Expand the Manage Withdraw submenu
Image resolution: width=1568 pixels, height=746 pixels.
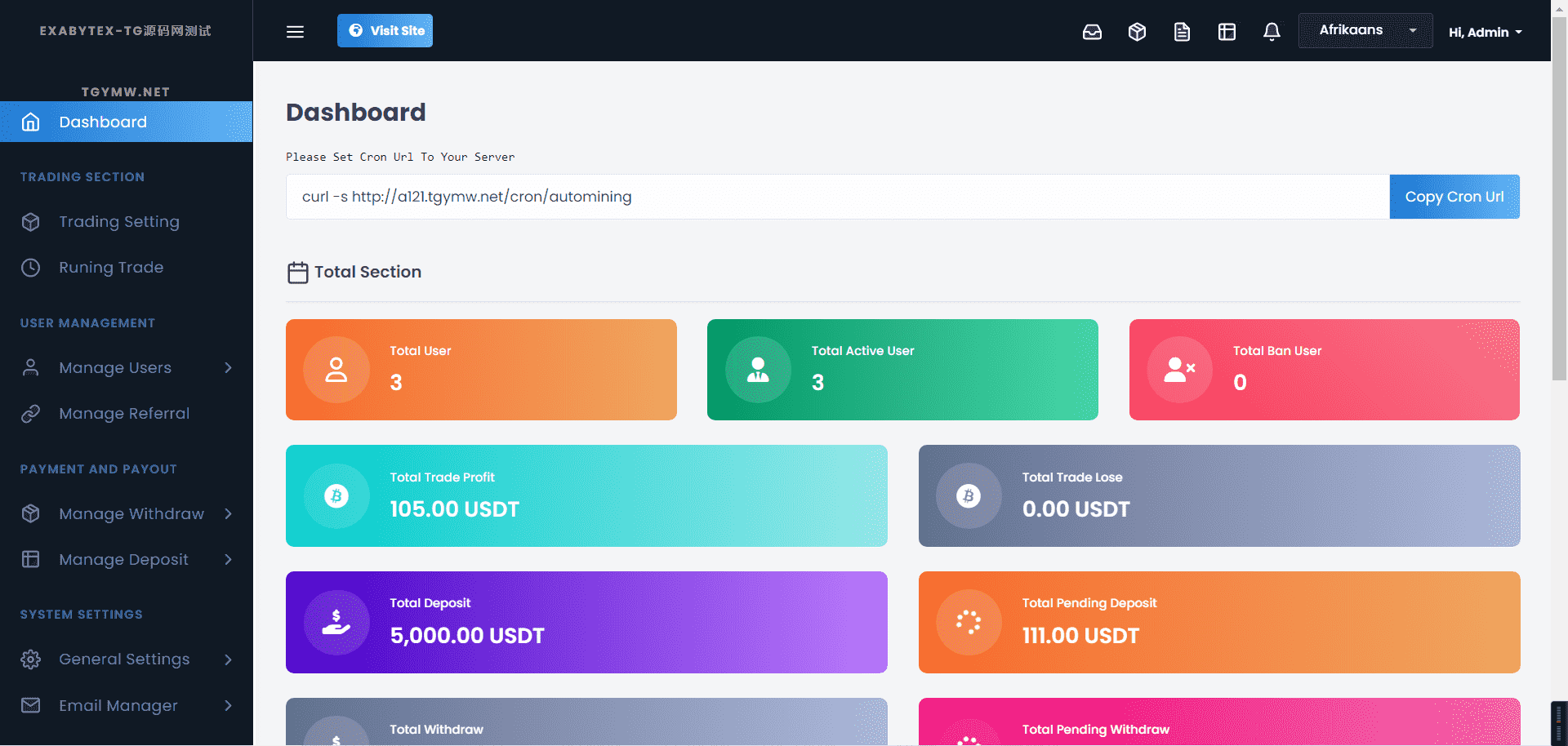pos(127,514)
